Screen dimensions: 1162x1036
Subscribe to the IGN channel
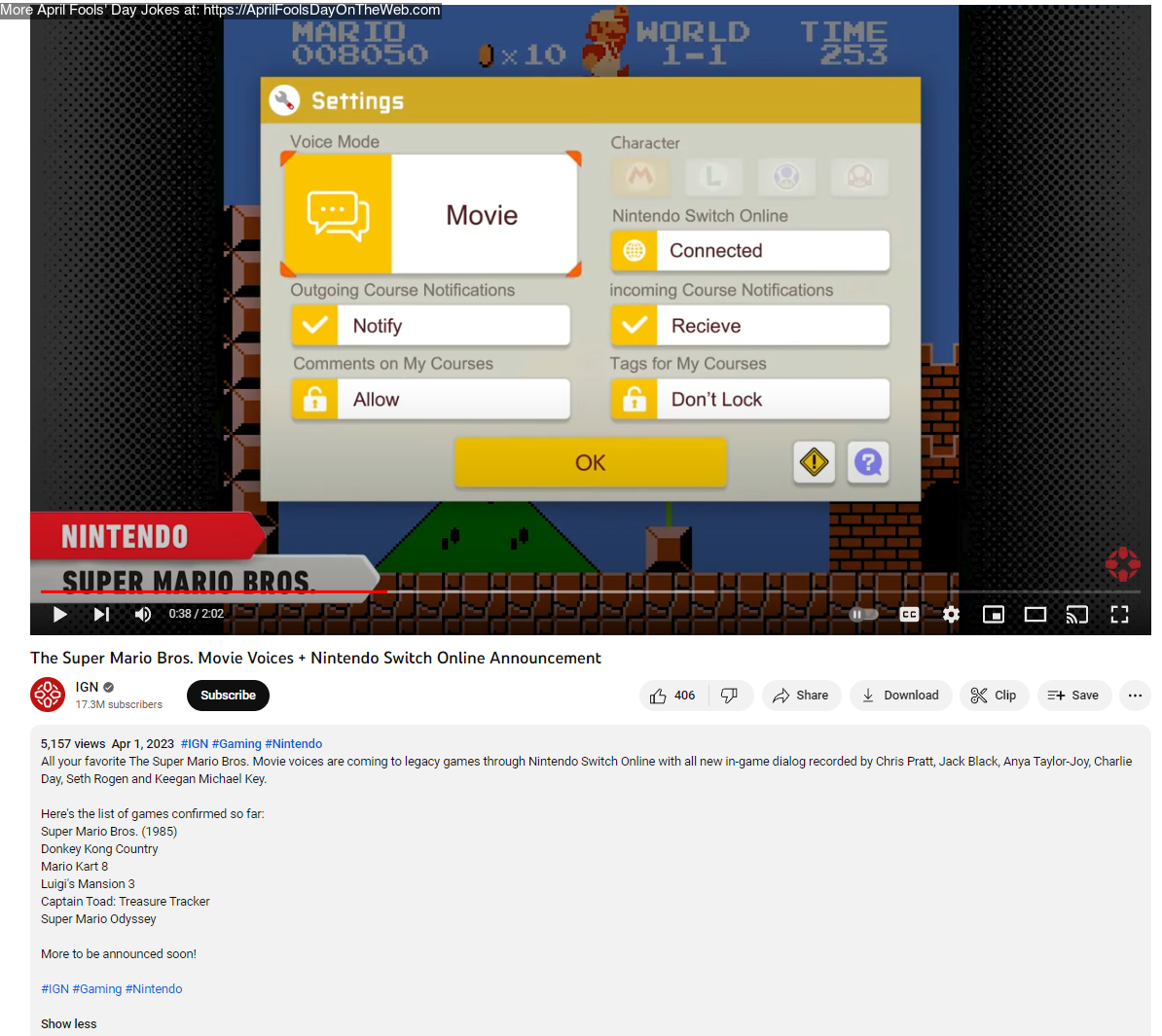click(x=228, y=696)
